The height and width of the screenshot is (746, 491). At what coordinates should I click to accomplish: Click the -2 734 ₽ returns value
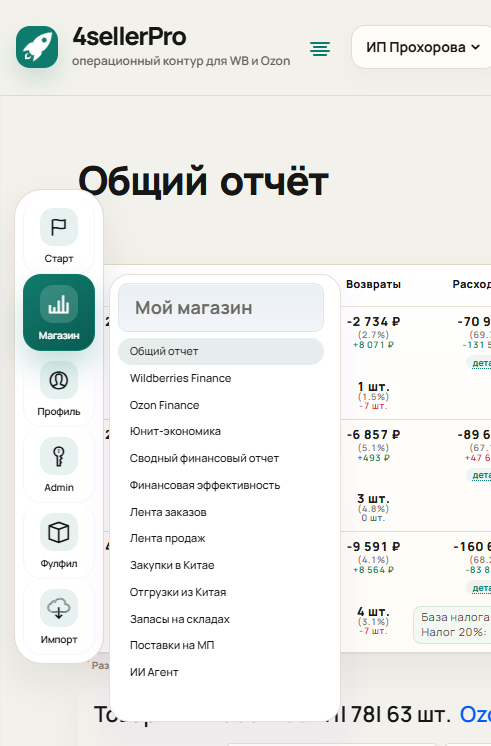click(x=373, y=322)
